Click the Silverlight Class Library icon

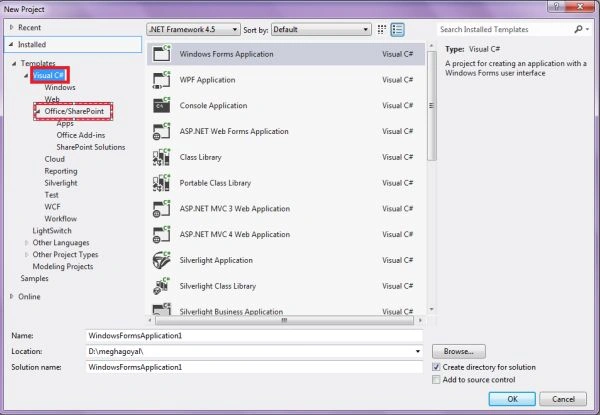tap(161, 286)
